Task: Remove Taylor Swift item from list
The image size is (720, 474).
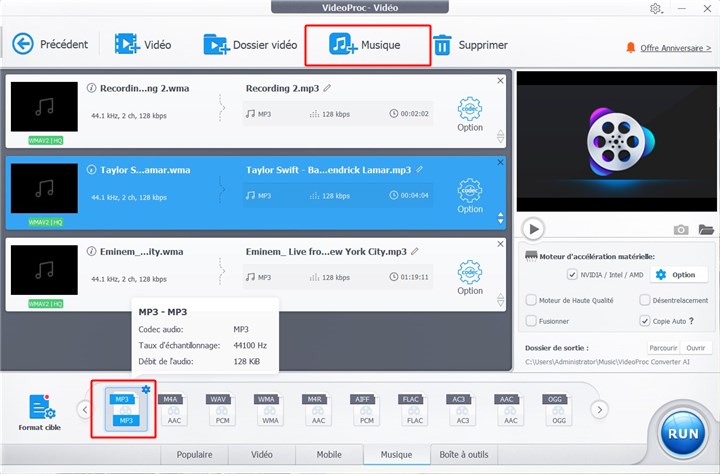Action: (501, 162)
